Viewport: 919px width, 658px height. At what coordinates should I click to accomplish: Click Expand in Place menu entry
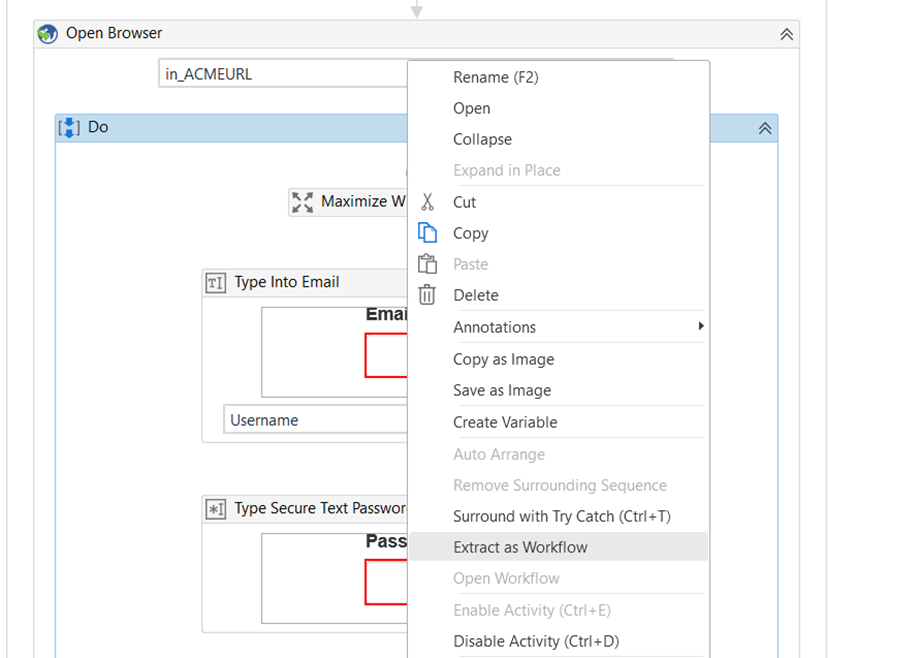tap(559, 171)
